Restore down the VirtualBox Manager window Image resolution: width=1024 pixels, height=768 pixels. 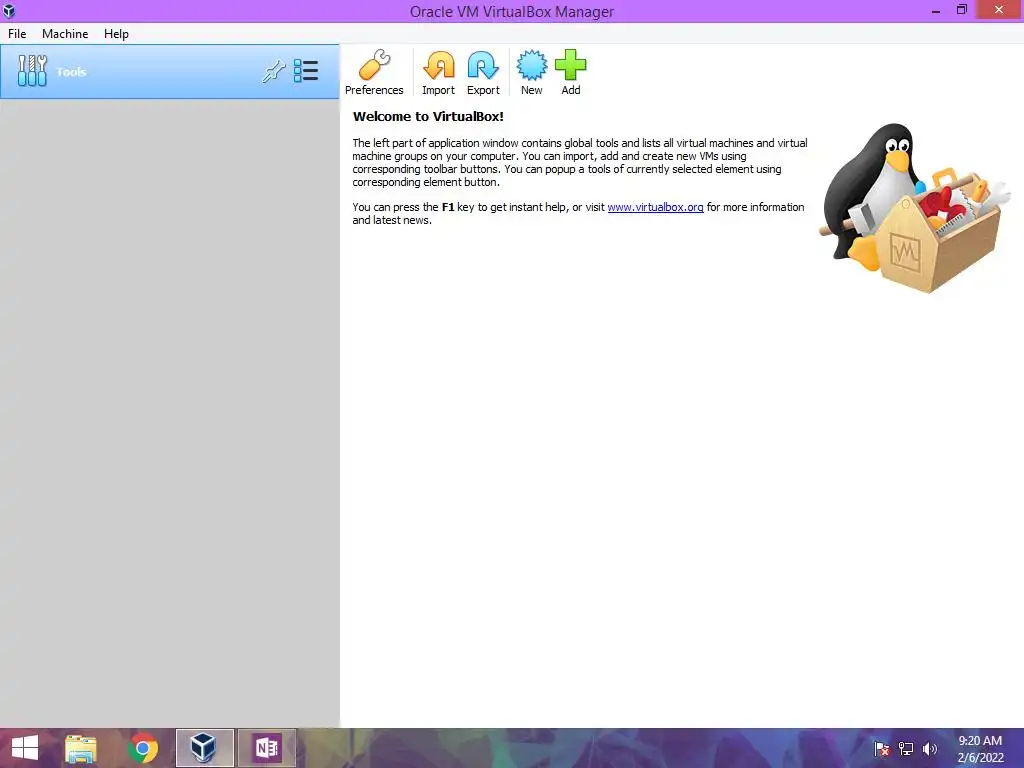coord(962,10)
